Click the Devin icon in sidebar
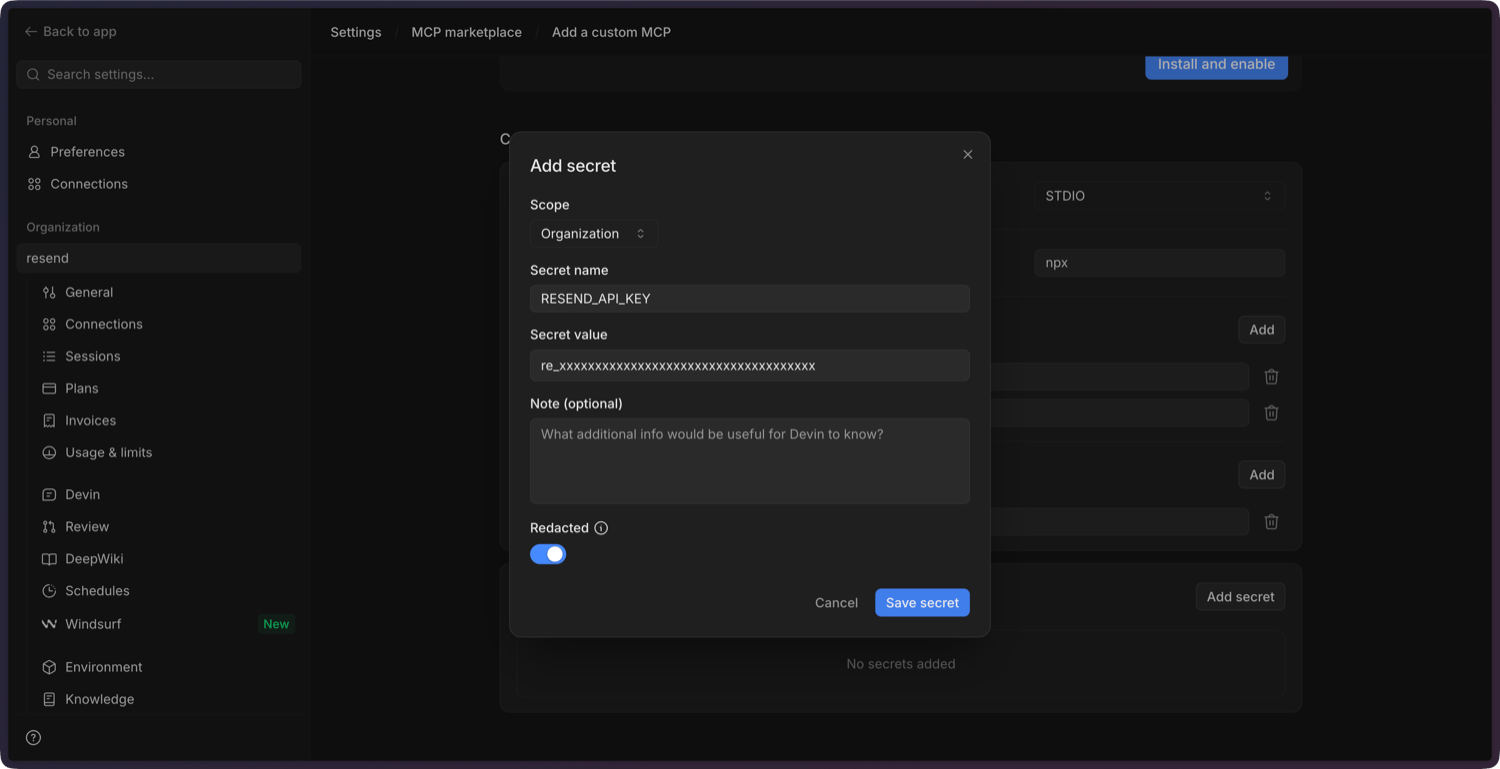1500x769 pixels. [49, 495]
